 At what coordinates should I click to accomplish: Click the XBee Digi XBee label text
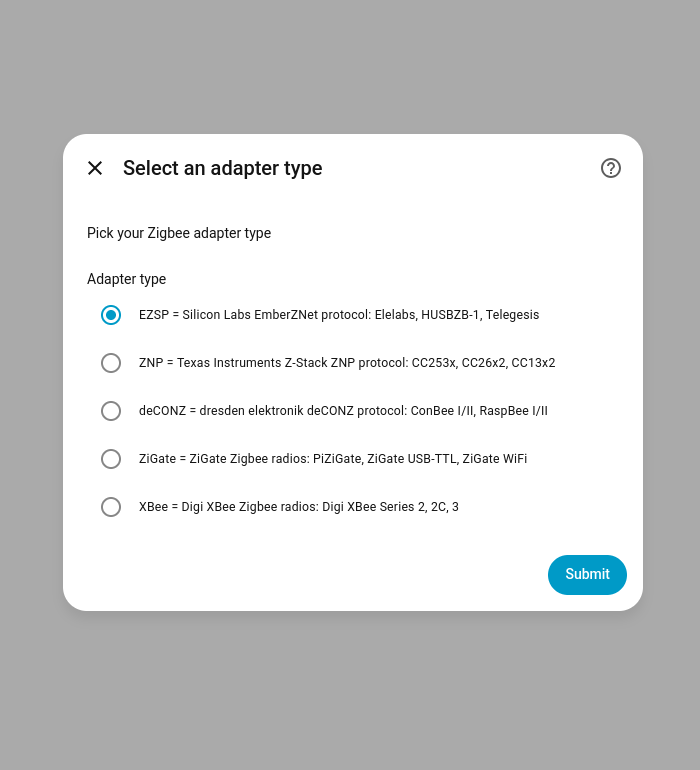(x=298, y=507)
